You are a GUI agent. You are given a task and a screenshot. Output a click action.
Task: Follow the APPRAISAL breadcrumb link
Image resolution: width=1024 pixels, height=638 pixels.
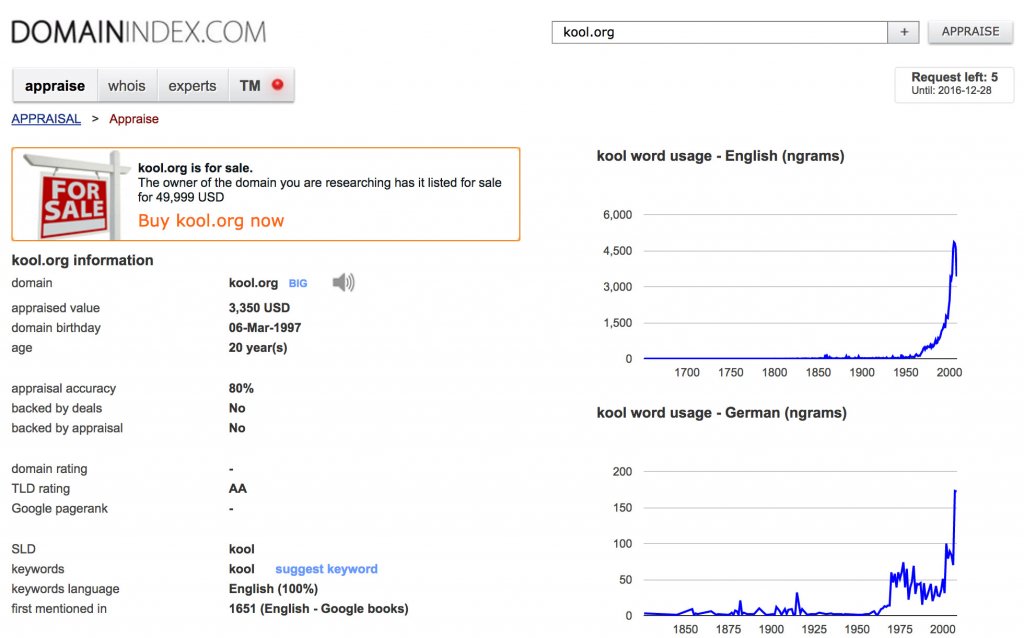[x=46, y=119]
